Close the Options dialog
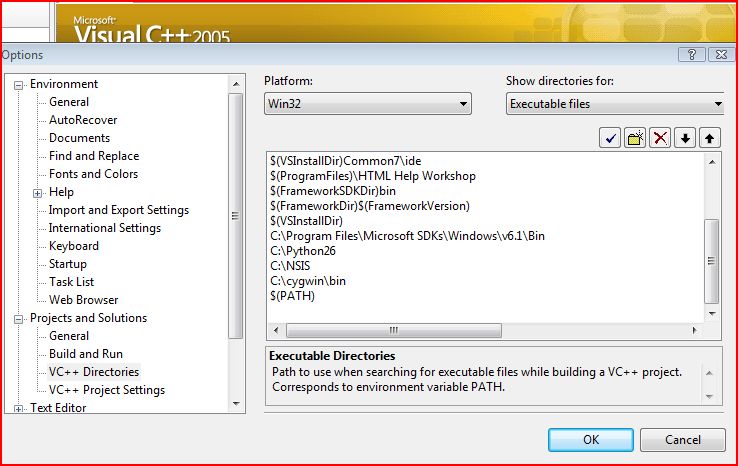 (x=721, y=55)
